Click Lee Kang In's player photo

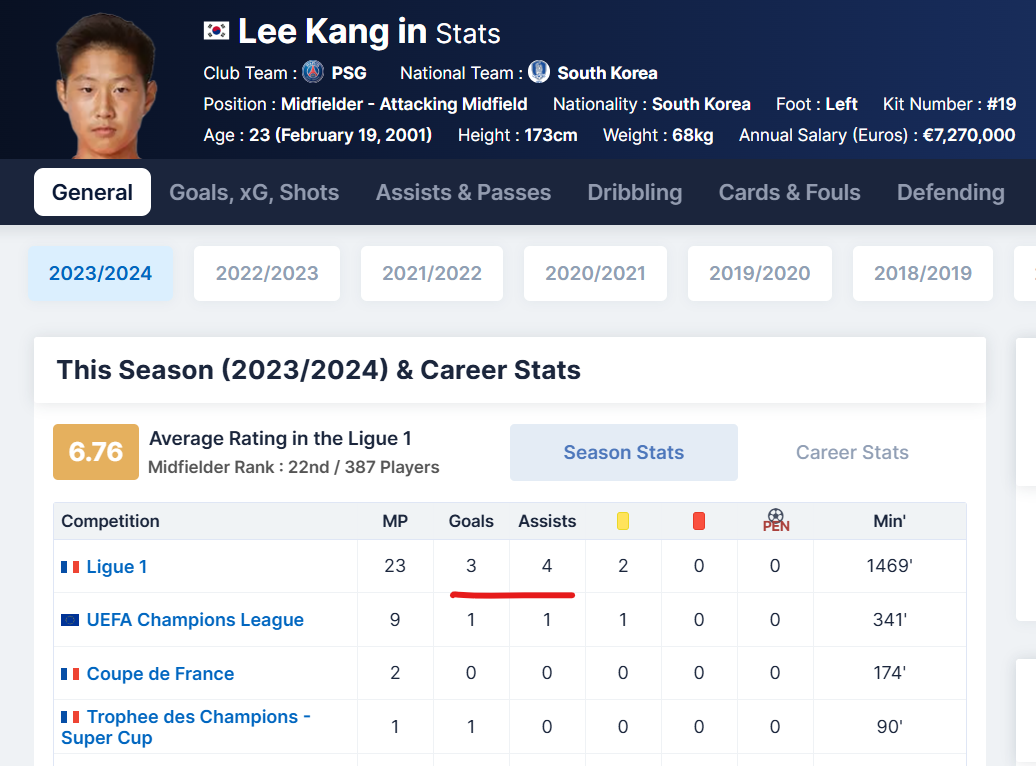(105, 86)
